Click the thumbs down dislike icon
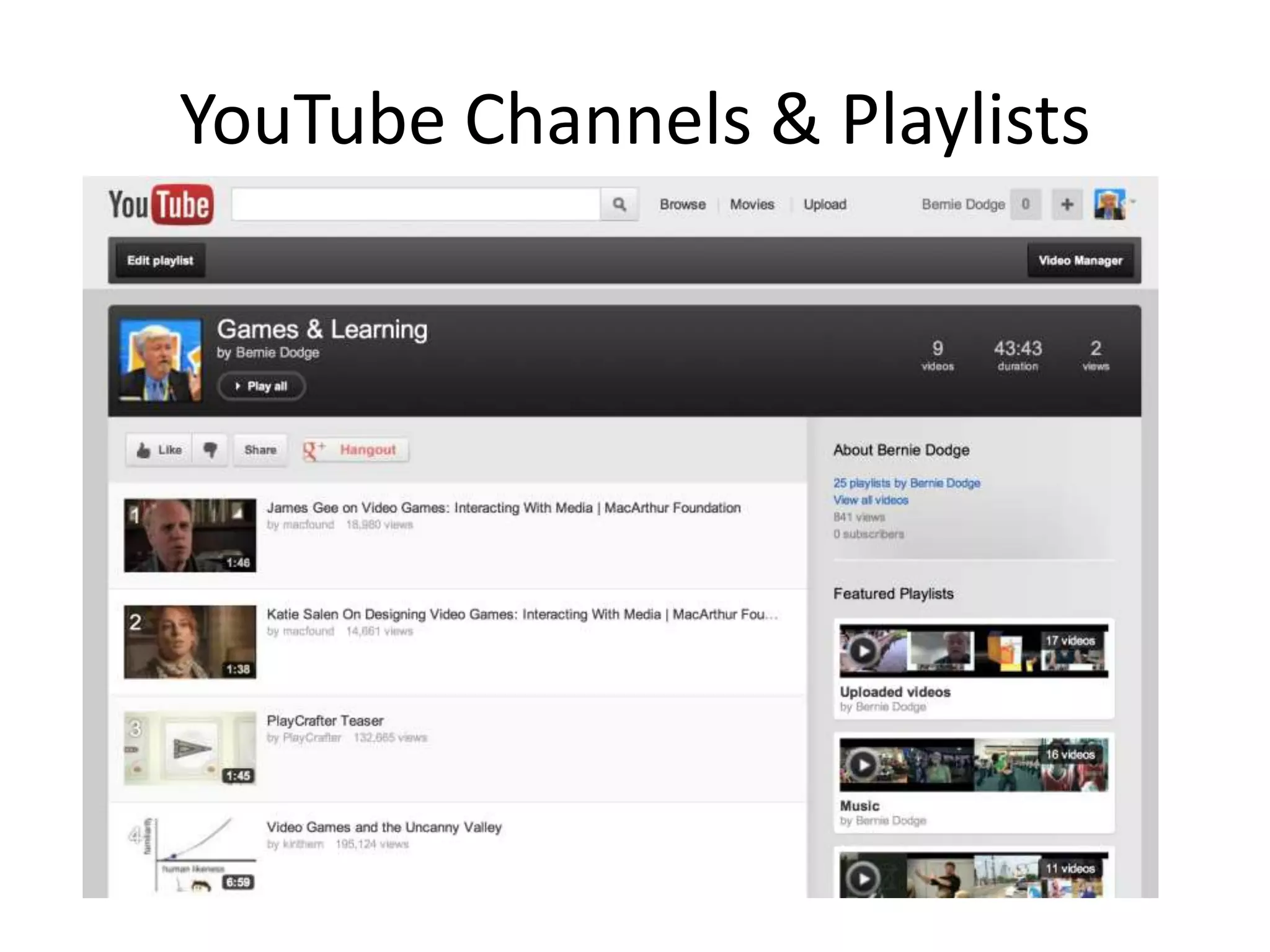 [x=210, y=450]
